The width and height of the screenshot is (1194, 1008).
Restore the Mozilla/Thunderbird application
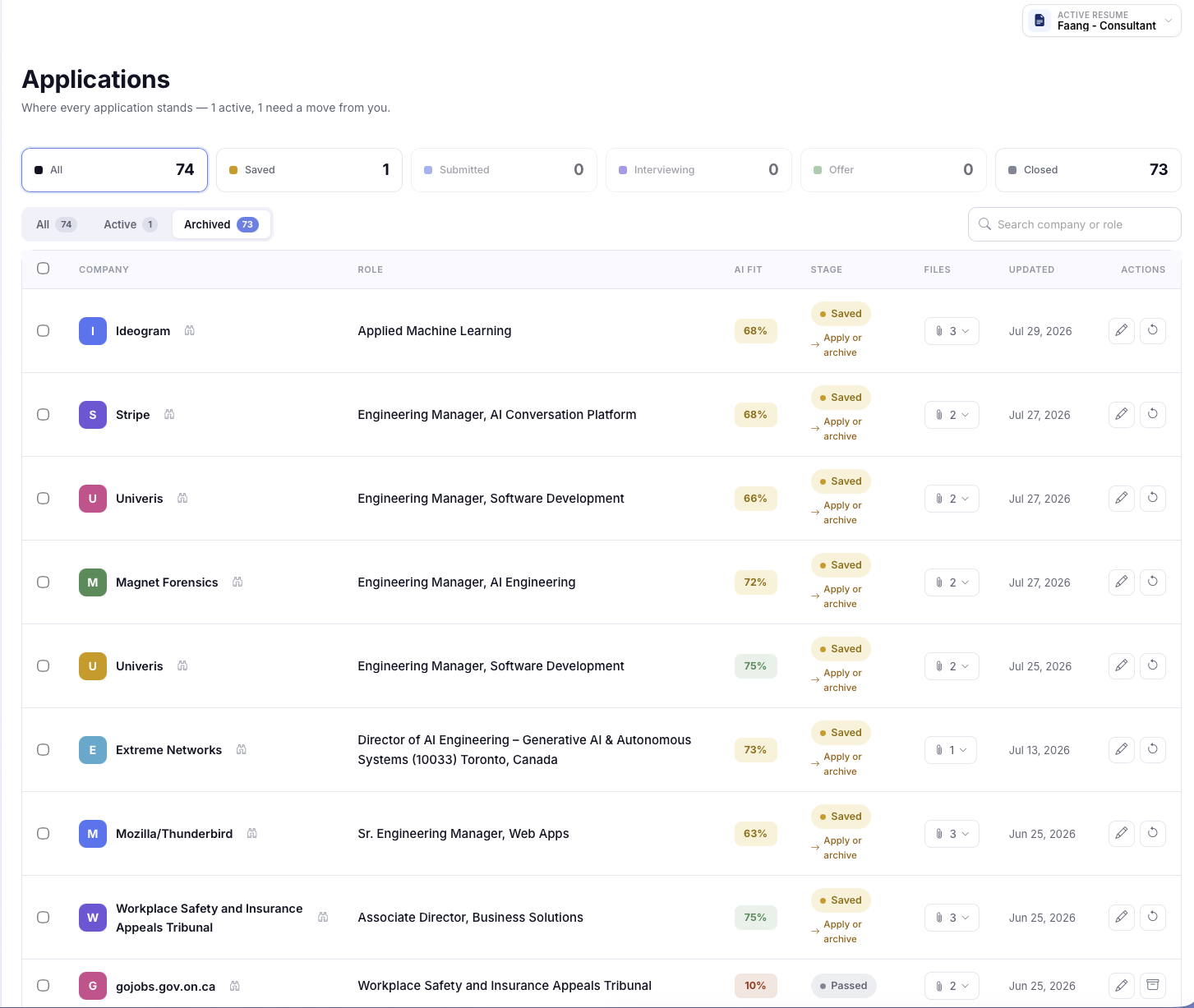point(1153,833)
